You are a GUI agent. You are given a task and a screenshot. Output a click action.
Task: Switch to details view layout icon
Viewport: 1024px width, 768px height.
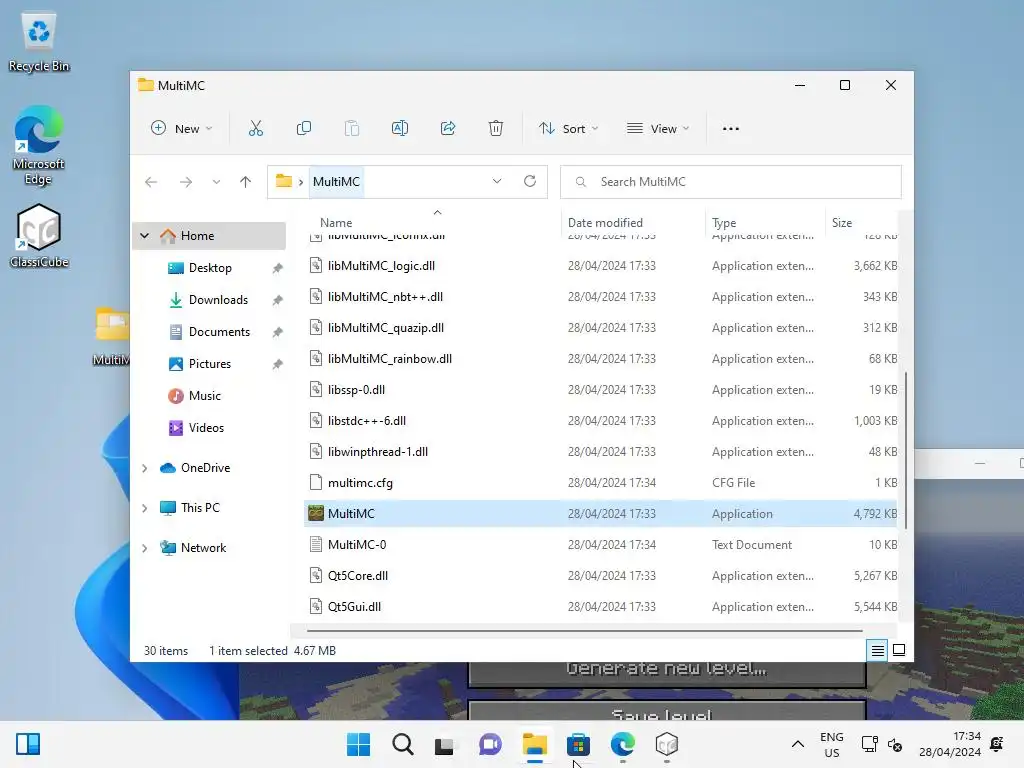point(877,650)
